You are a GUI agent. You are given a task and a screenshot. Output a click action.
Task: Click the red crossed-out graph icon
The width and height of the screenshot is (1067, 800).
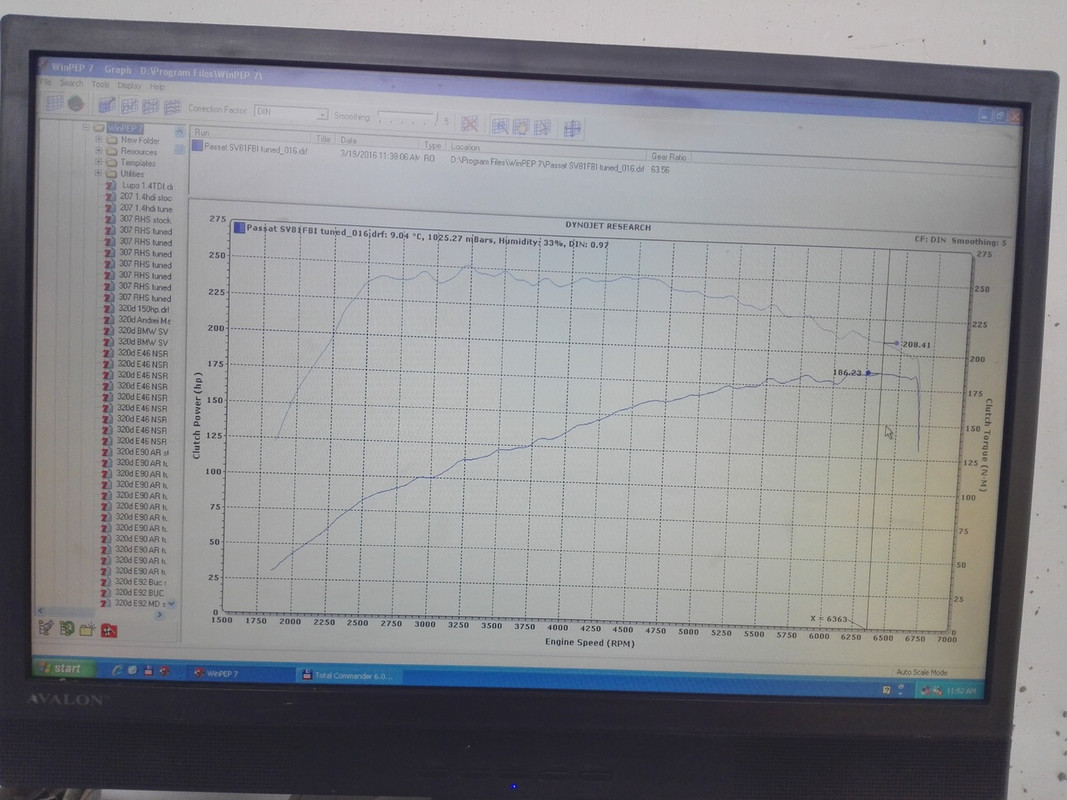coord(469,124)
